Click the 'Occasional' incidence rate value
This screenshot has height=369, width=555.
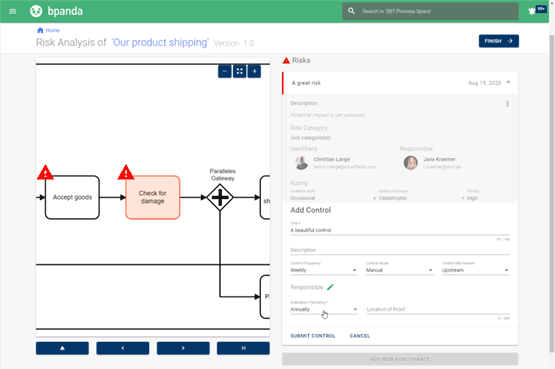pos(303,198)
